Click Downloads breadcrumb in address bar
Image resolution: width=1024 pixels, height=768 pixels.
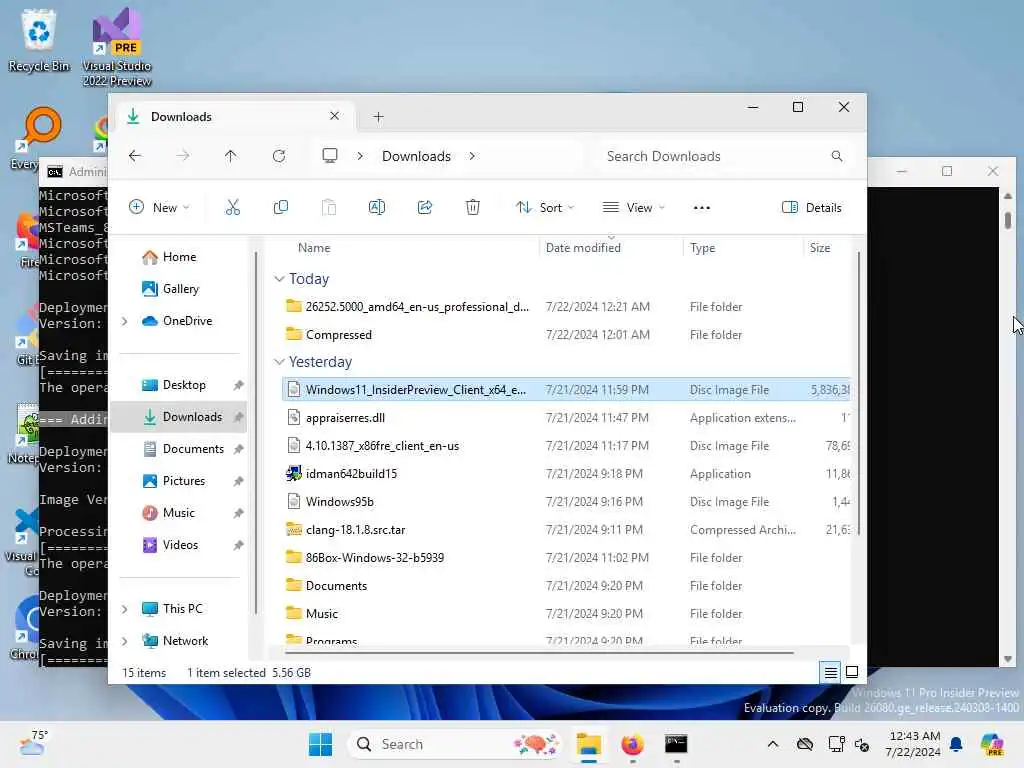pos(416,156)
